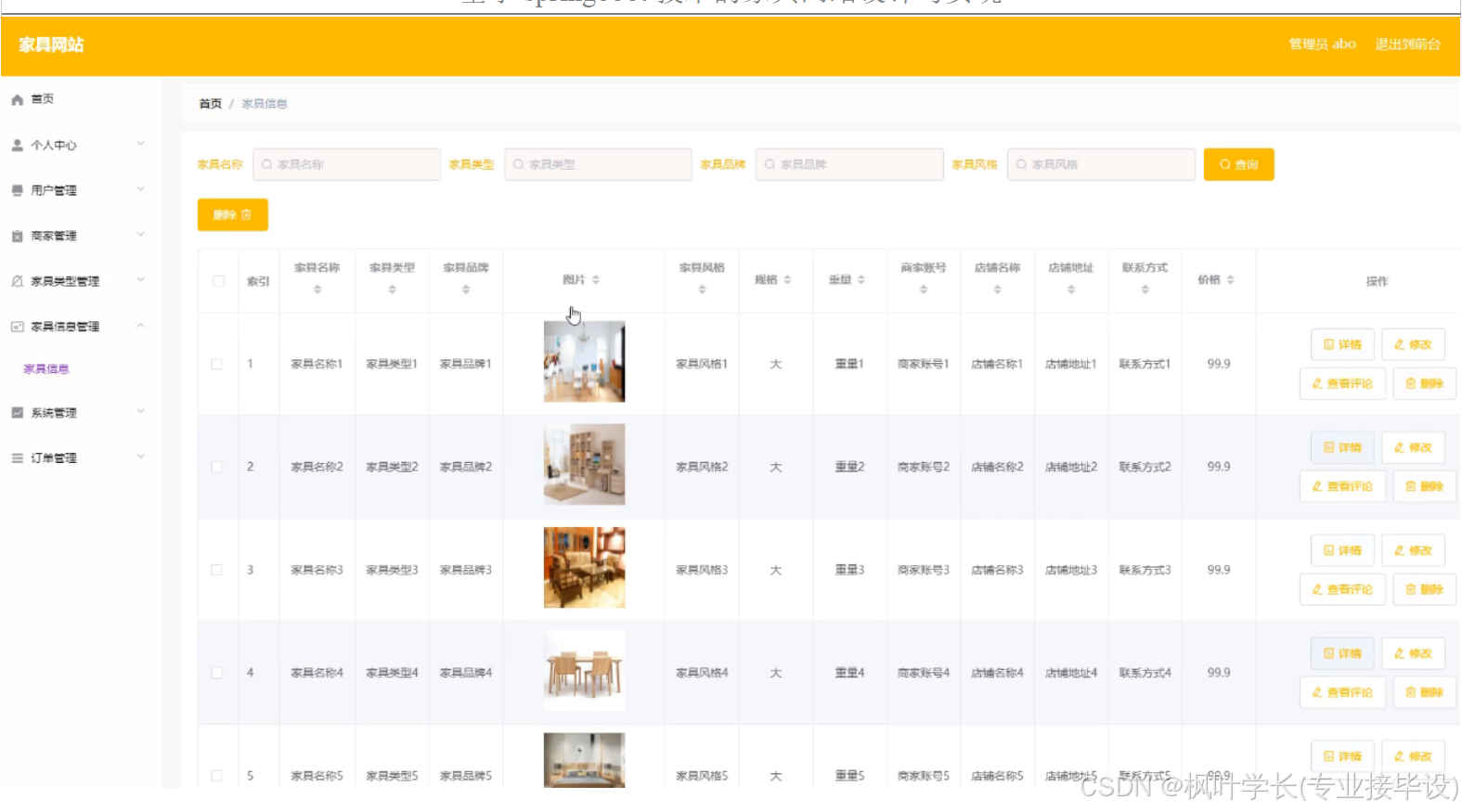This screenshot has width=1462, height=812.
Task: Open the row 3 furniture image
Action: tap(584, 567)
